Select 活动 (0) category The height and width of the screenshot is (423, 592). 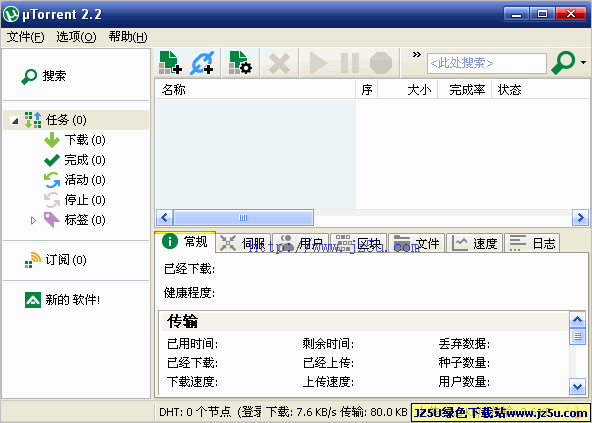tap(75, 180)
